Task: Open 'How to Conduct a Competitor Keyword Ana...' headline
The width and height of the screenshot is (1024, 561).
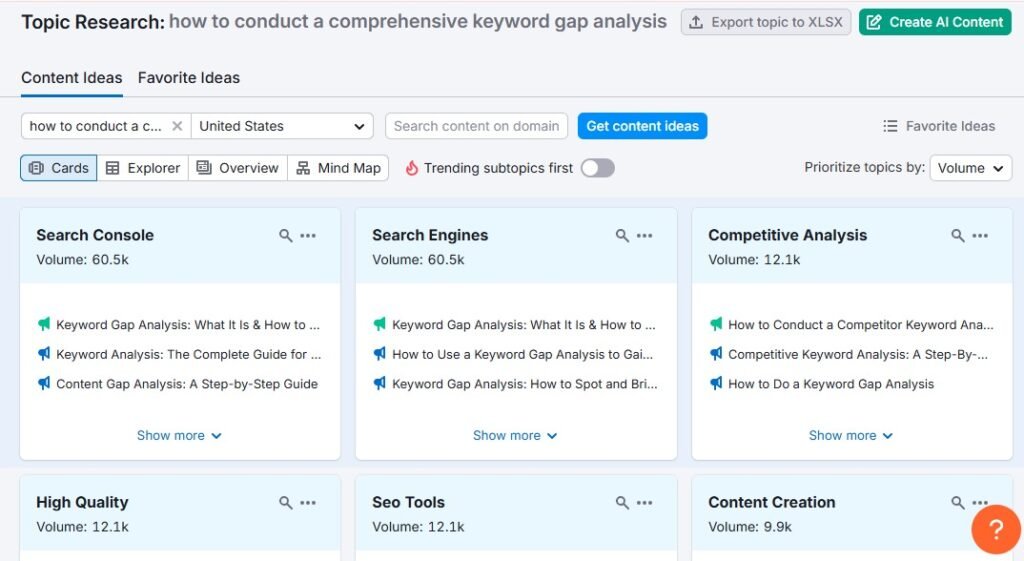Action: [x=861, y=325]
